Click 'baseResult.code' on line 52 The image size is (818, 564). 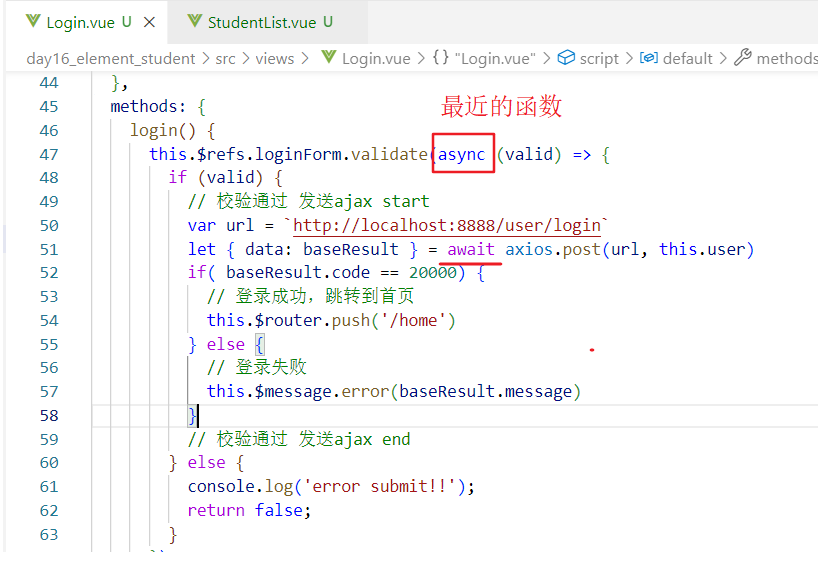pos(298,272)
